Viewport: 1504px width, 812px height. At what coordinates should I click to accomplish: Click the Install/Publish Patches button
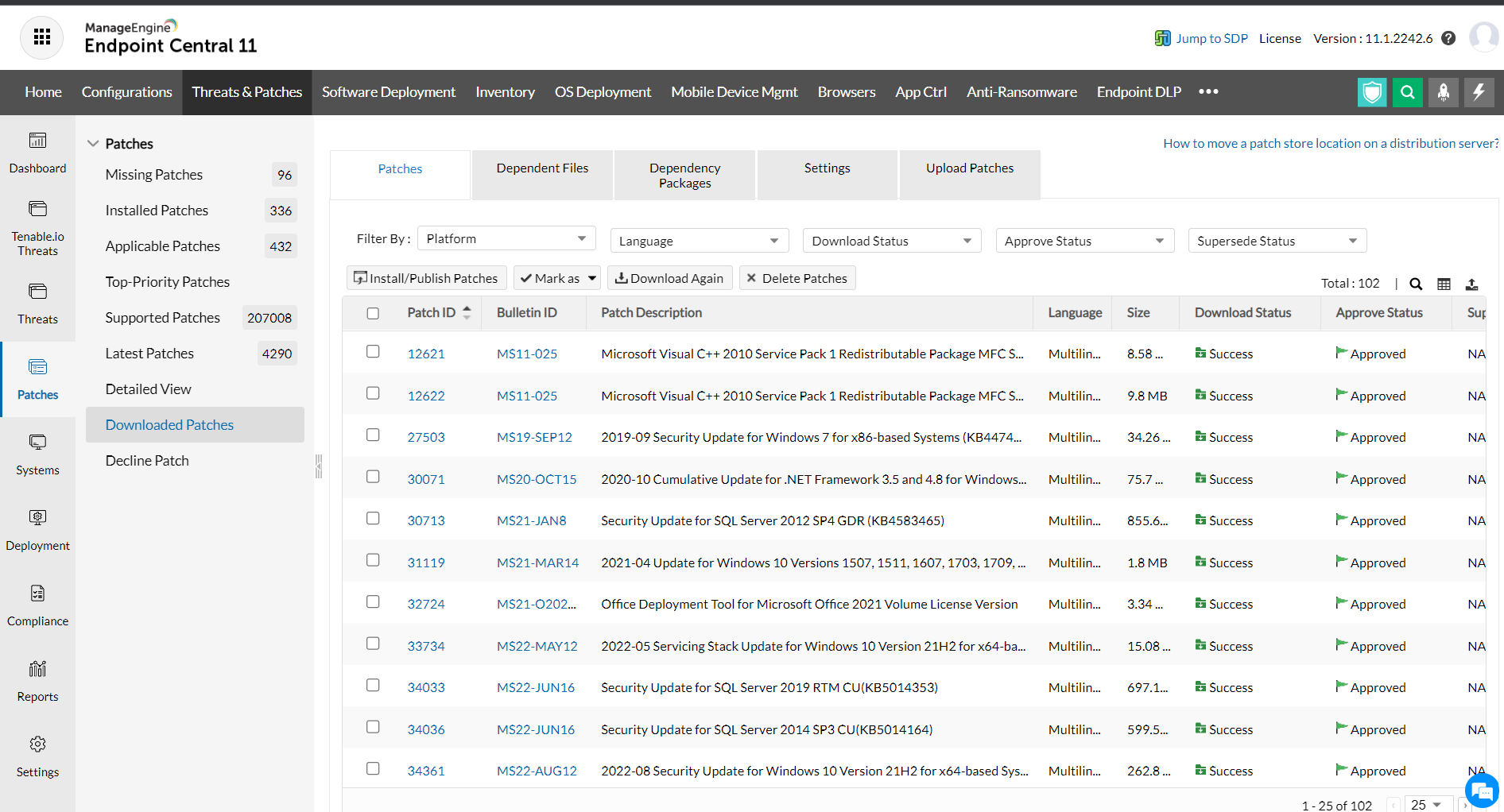pyautogui.click(x=427, y=278)
